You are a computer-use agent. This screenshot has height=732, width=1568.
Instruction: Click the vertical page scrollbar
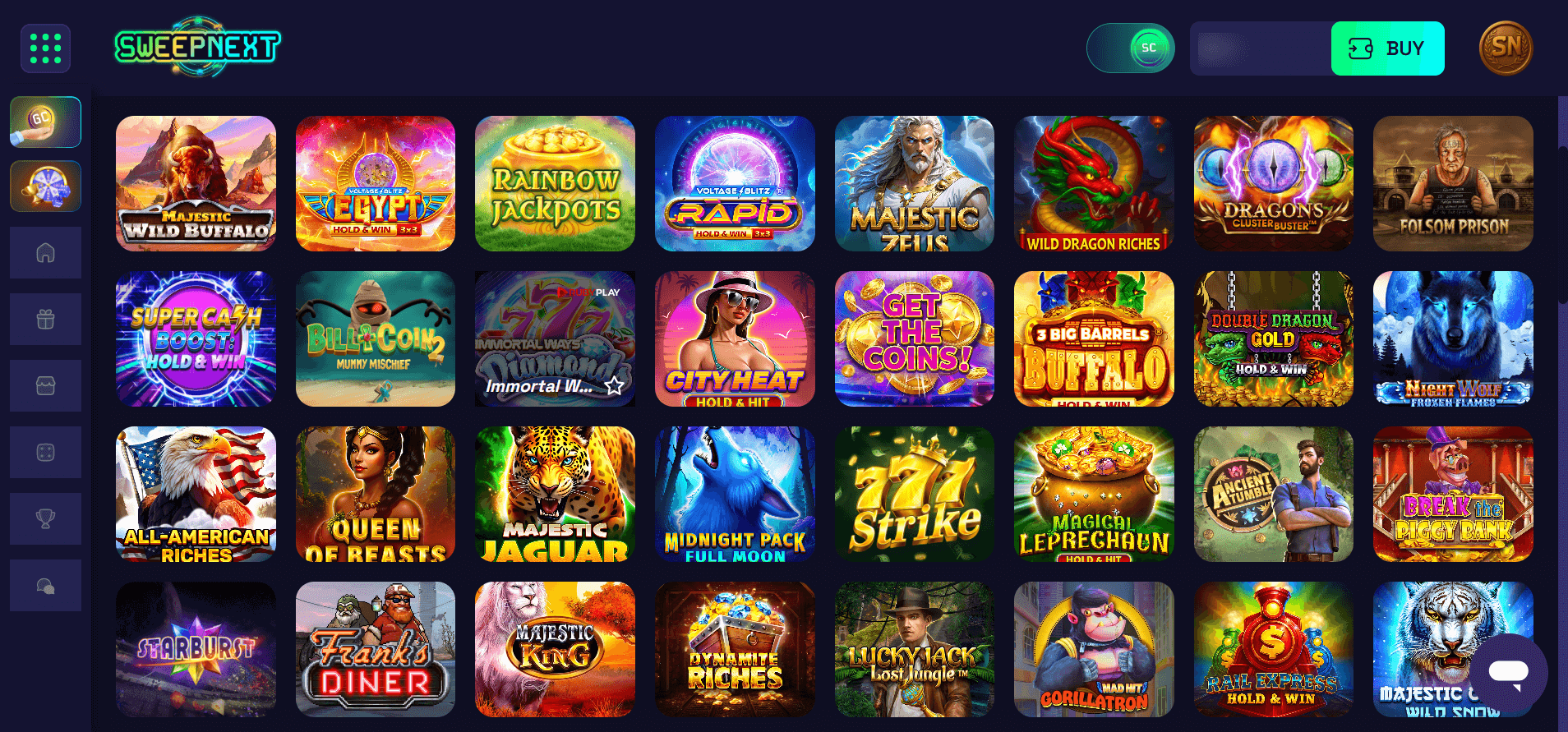pyautogui.click(x=1562, y=226)
